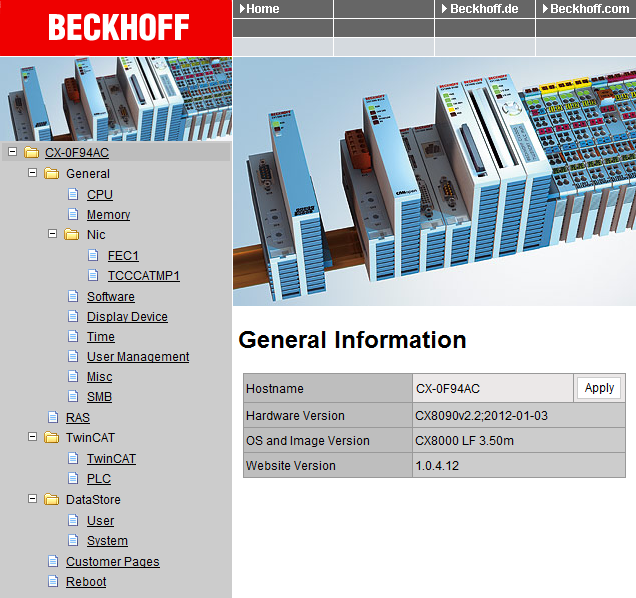Collapse the DataStore tree folder

tap(32, 499)
